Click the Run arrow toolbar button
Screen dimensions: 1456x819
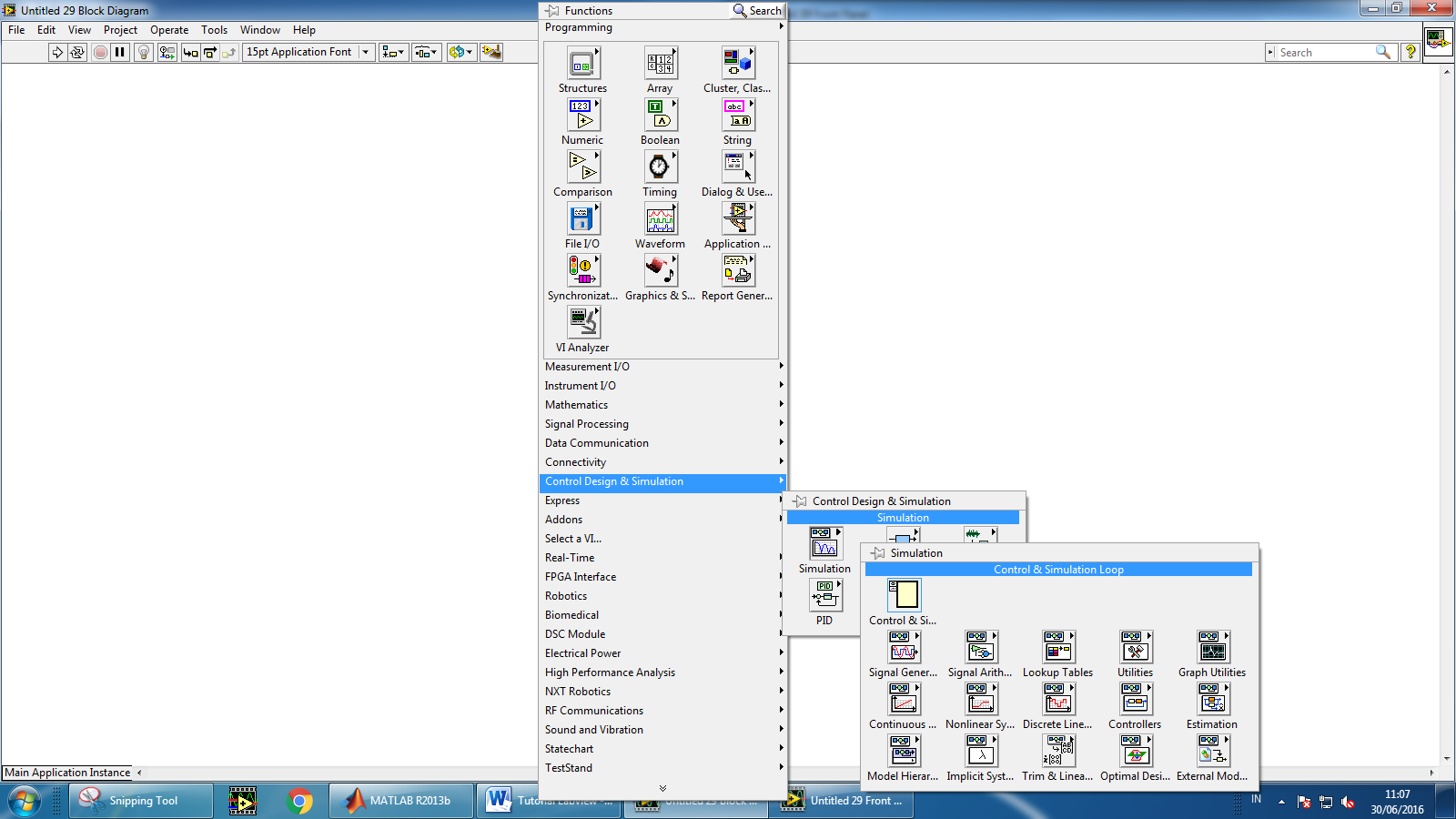[57, 52]
